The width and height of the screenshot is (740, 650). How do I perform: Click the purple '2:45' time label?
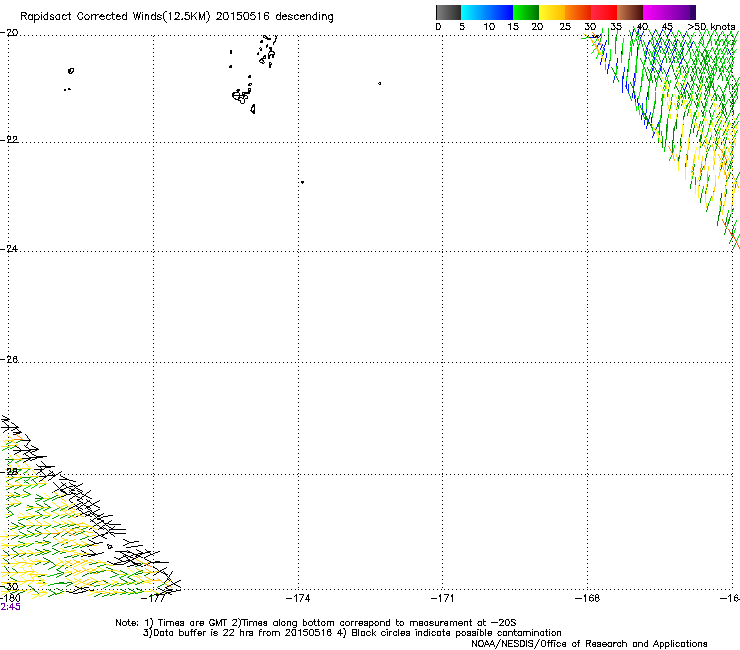tap(10, 607)
